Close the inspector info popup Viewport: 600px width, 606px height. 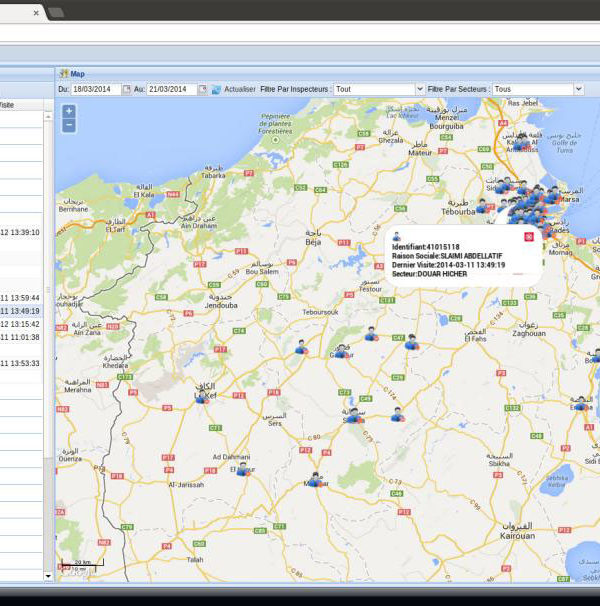click(528, 236)
